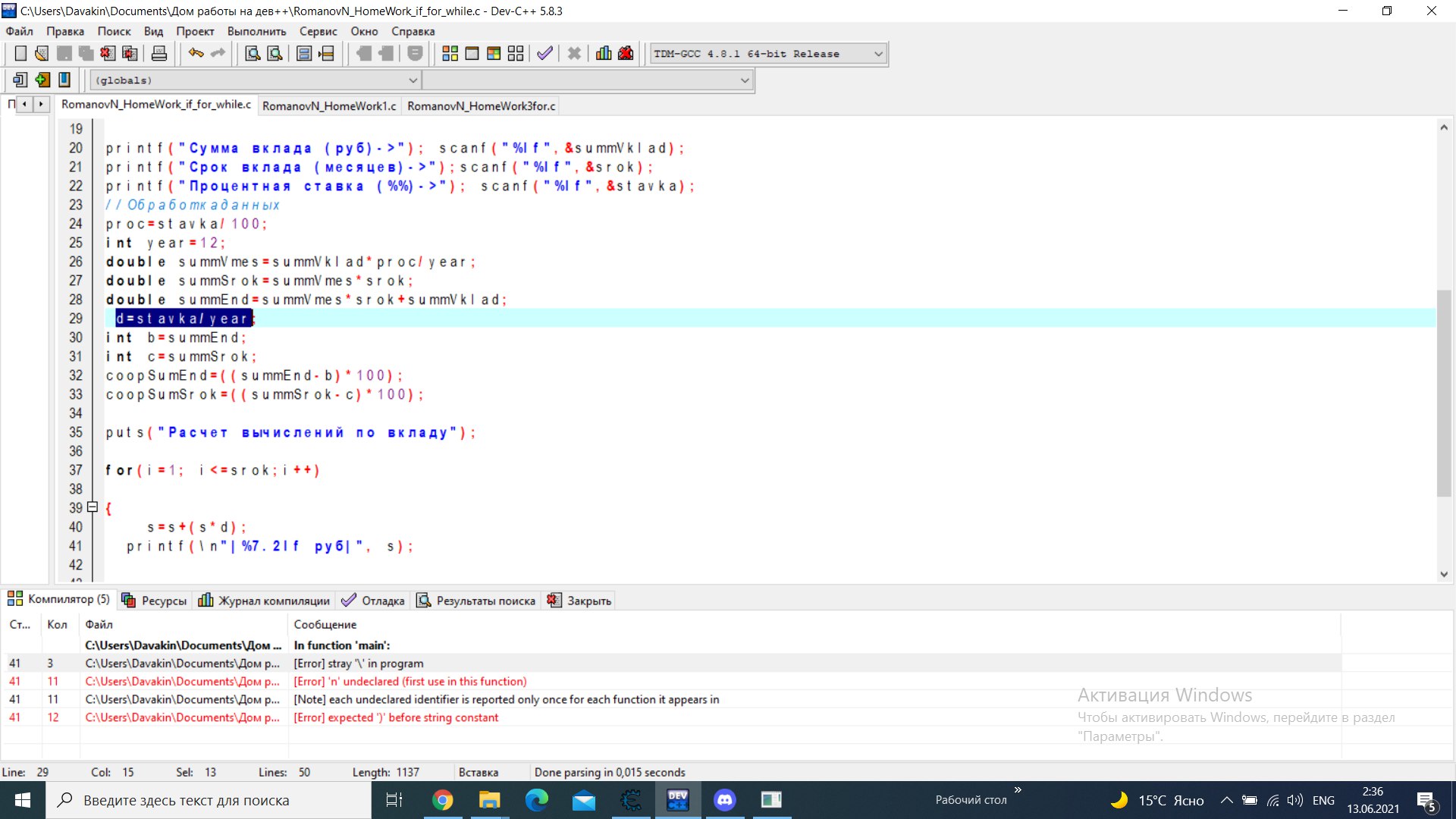Click the New file toolbar icon
This screenshot has width=1456, height=819.
coord(20,54)
